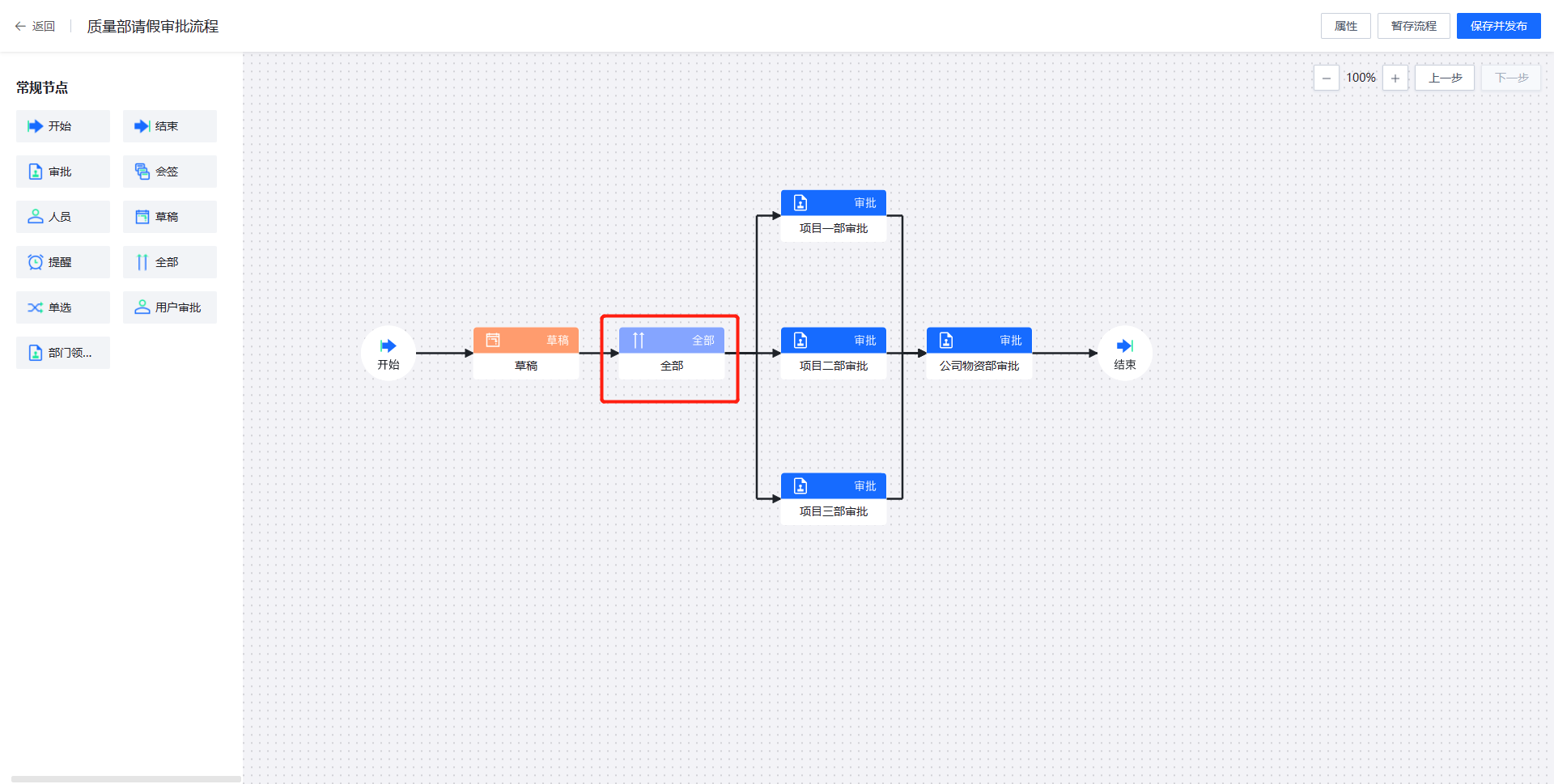Select the 全部 parallel node in palette
Screen dimensions: 1554x784
pos(170,262)
